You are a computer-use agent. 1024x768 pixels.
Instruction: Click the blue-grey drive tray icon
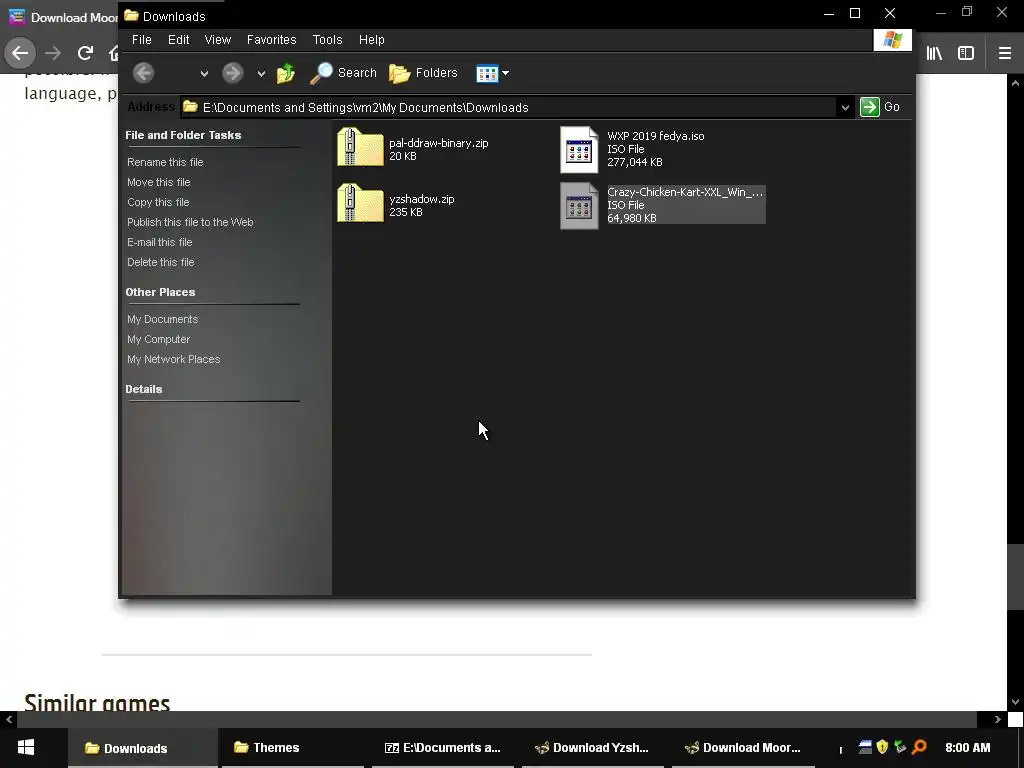tap(865, 746)
